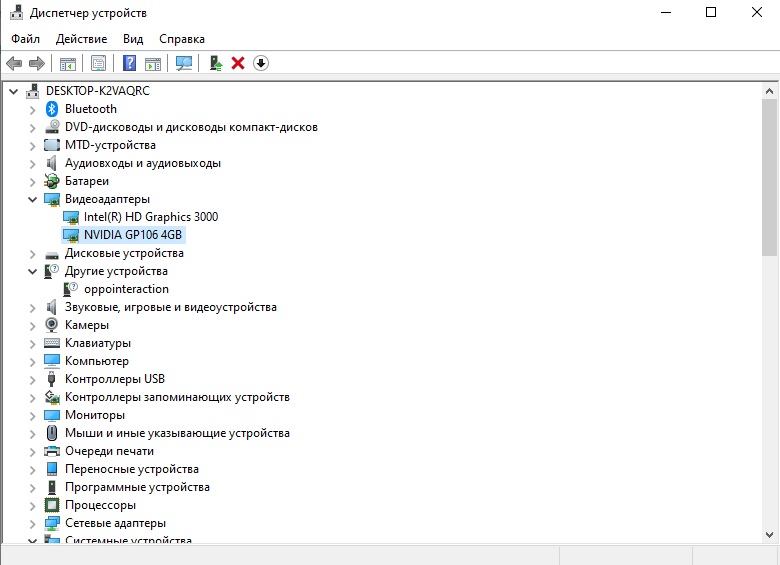The height and width of the screenshot is (565, 780).
Task: Toggle the action pane toolbar icon
Action: tap(153, 64)
